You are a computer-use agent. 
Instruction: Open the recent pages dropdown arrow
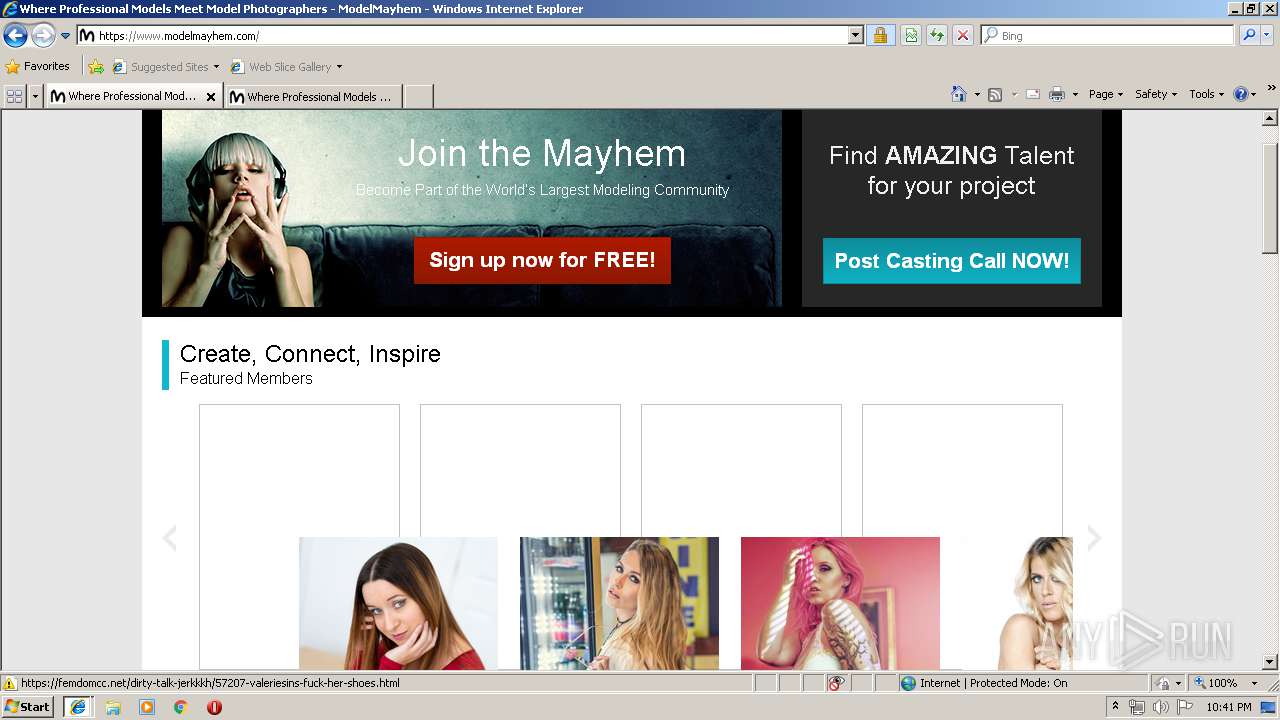[66, 36]
